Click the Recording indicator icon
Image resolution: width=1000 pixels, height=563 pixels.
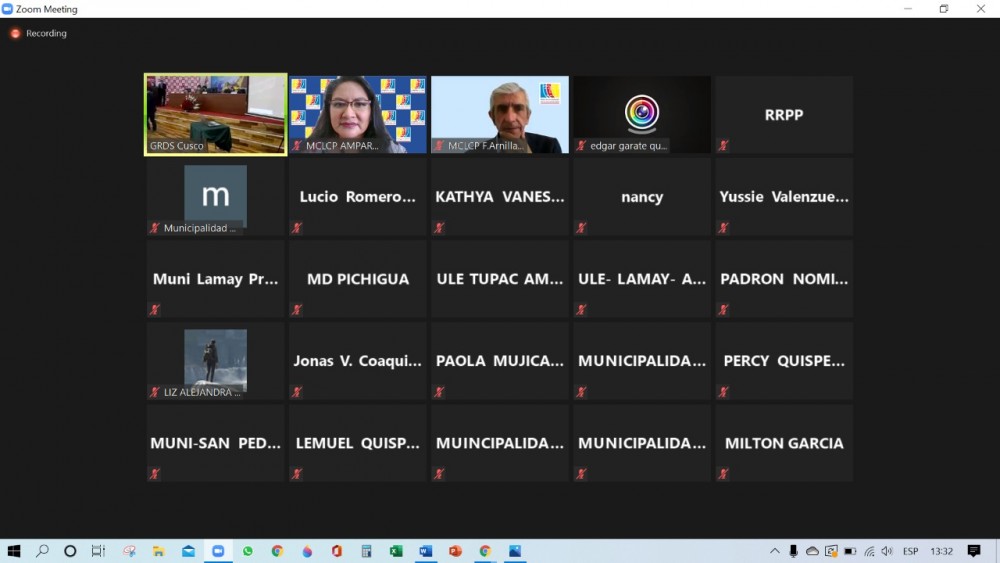pyautogui.click(x=15, y=33)
